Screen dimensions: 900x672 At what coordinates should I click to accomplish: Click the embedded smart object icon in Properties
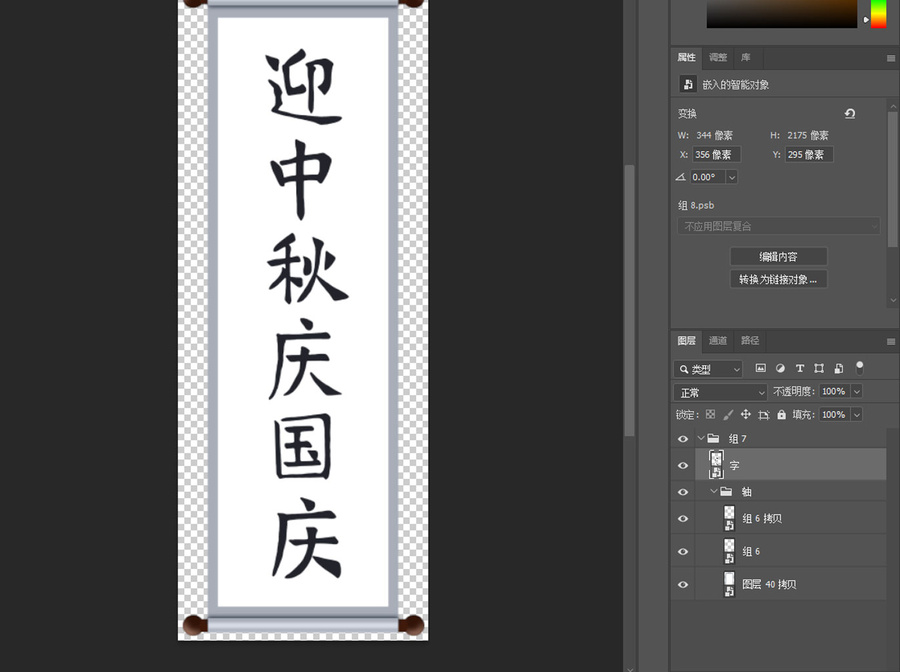688,84
